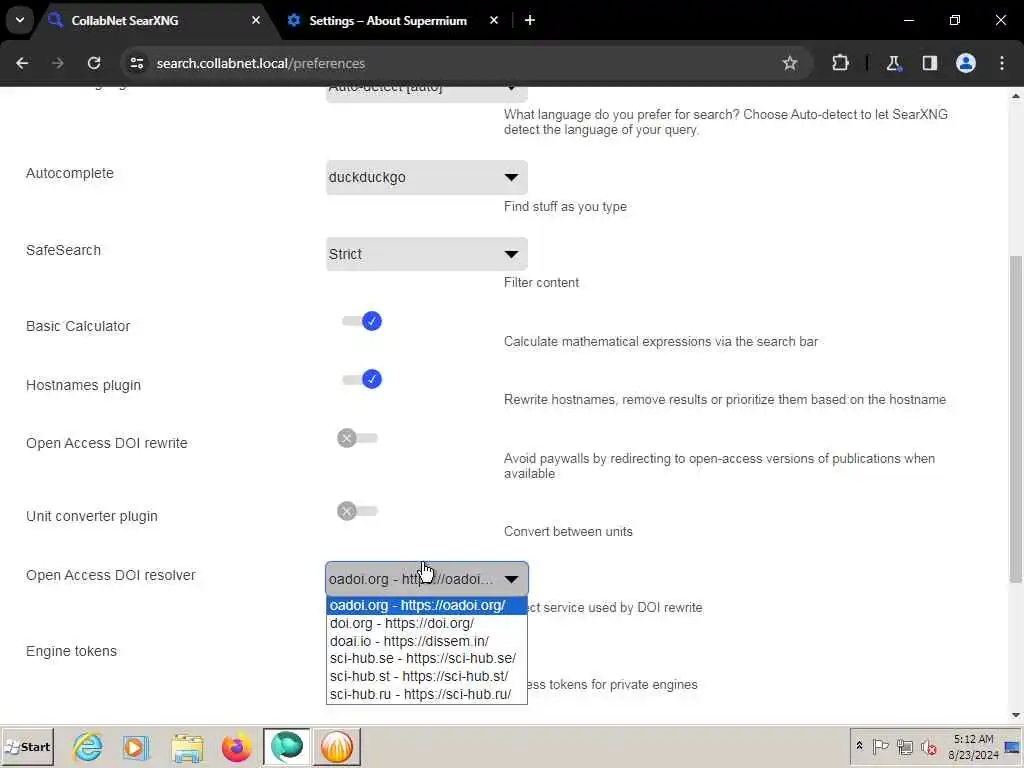This screenshot has width=1024, height=768.
Task: Click the page vertical scrollbar thumb
Action: [x=1016, y=419]
